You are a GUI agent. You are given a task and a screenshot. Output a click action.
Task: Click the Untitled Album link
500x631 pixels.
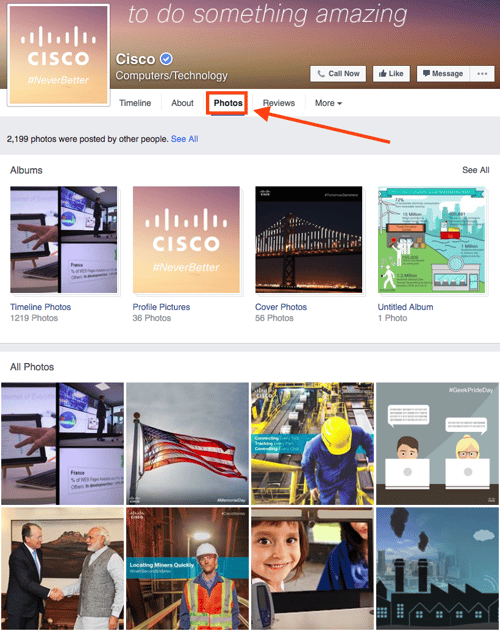[x=405, y=307]
